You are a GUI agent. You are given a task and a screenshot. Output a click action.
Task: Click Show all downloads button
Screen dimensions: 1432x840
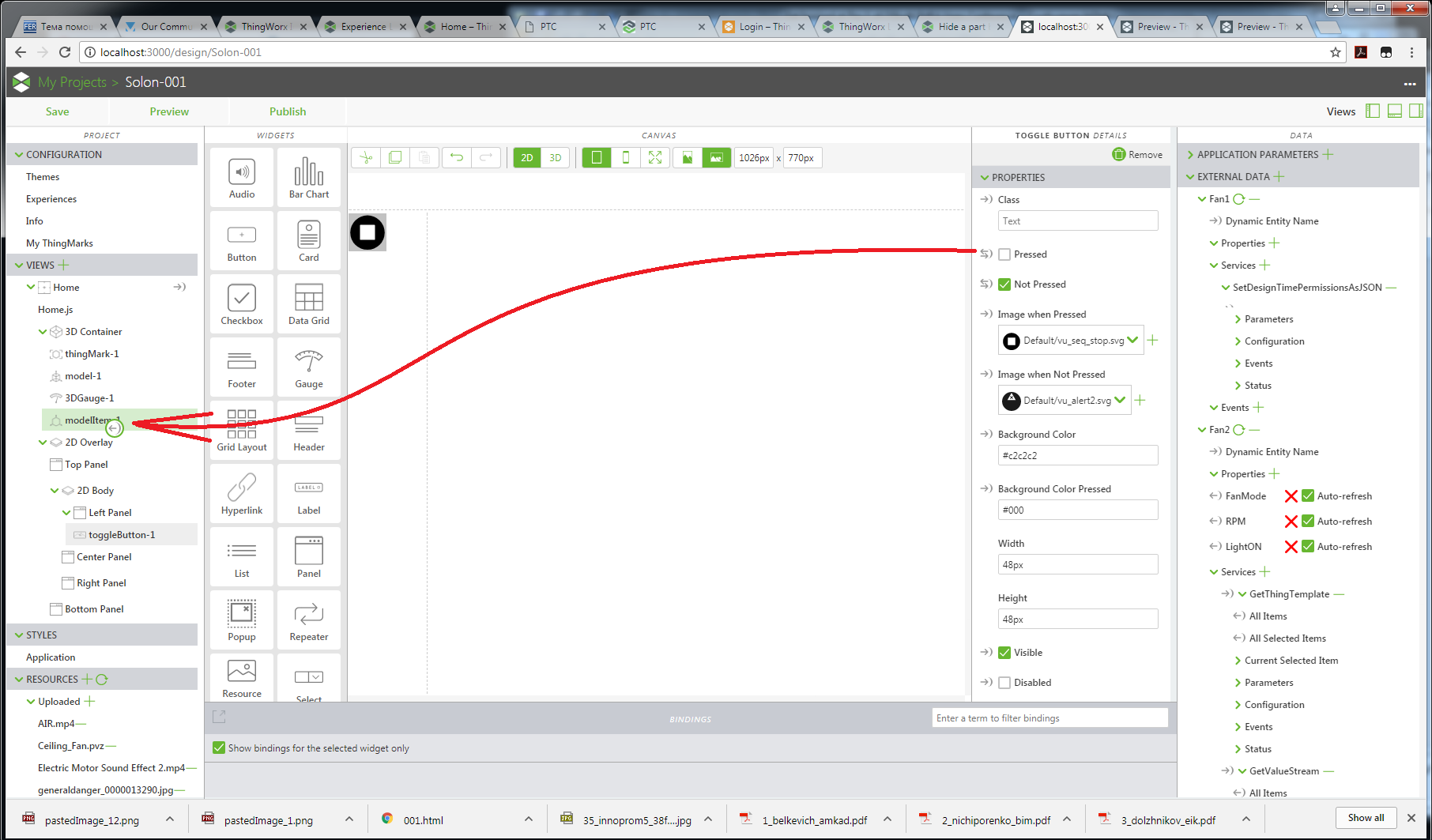1366,818
